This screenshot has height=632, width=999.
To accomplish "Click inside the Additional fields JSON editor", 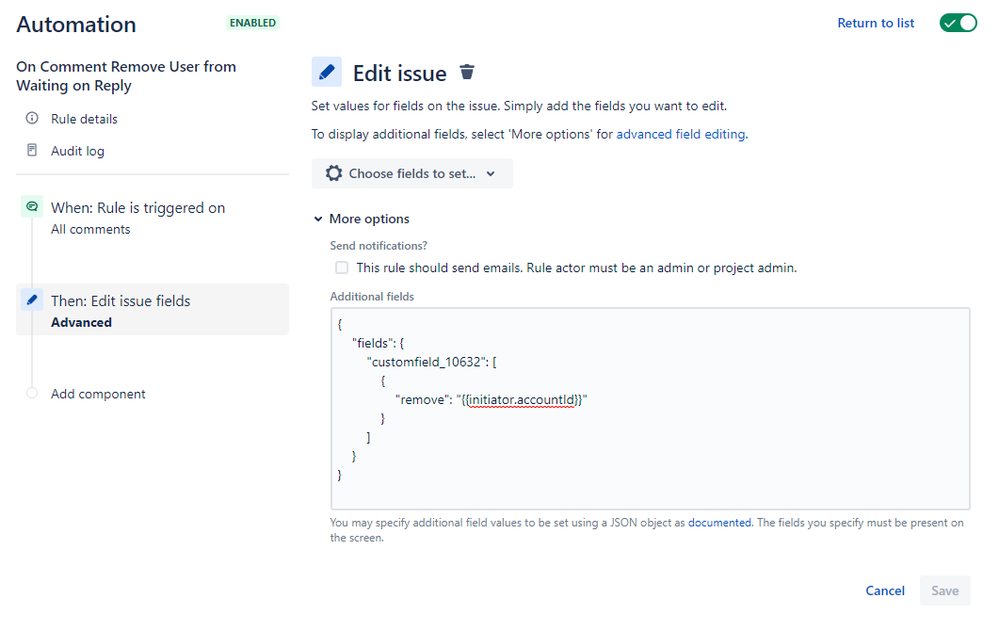I will click(650, 410).
